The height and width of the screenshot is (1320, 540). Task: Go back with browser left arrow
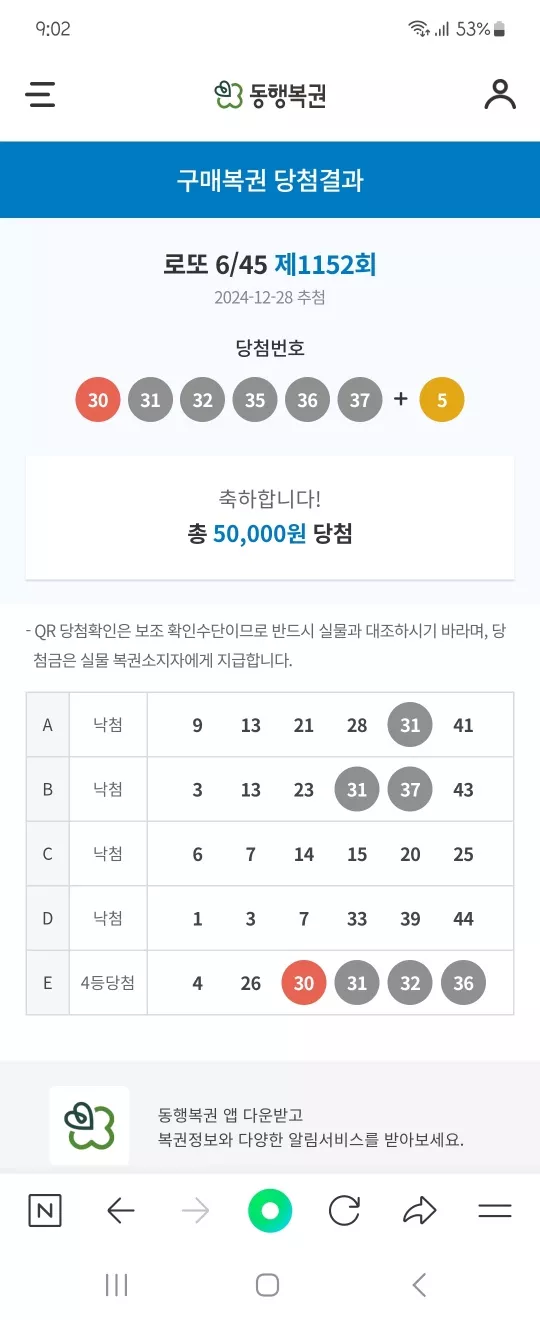tap(120, 1212)
